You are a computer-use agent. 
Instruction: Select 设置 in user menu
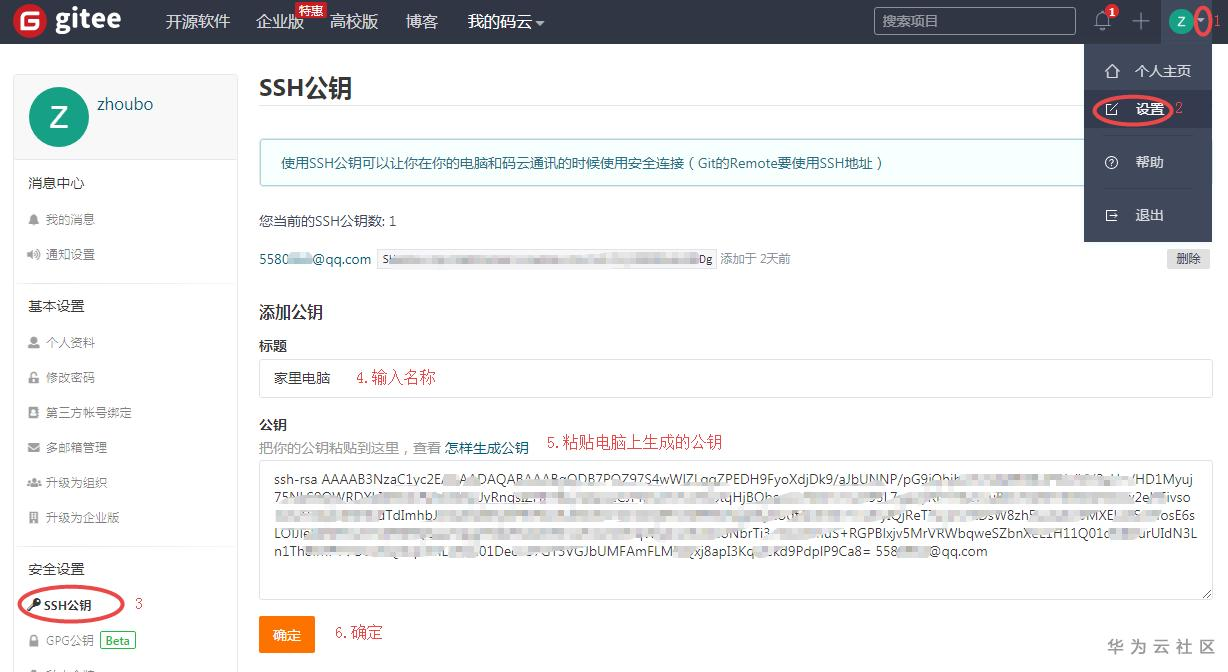1148,109
